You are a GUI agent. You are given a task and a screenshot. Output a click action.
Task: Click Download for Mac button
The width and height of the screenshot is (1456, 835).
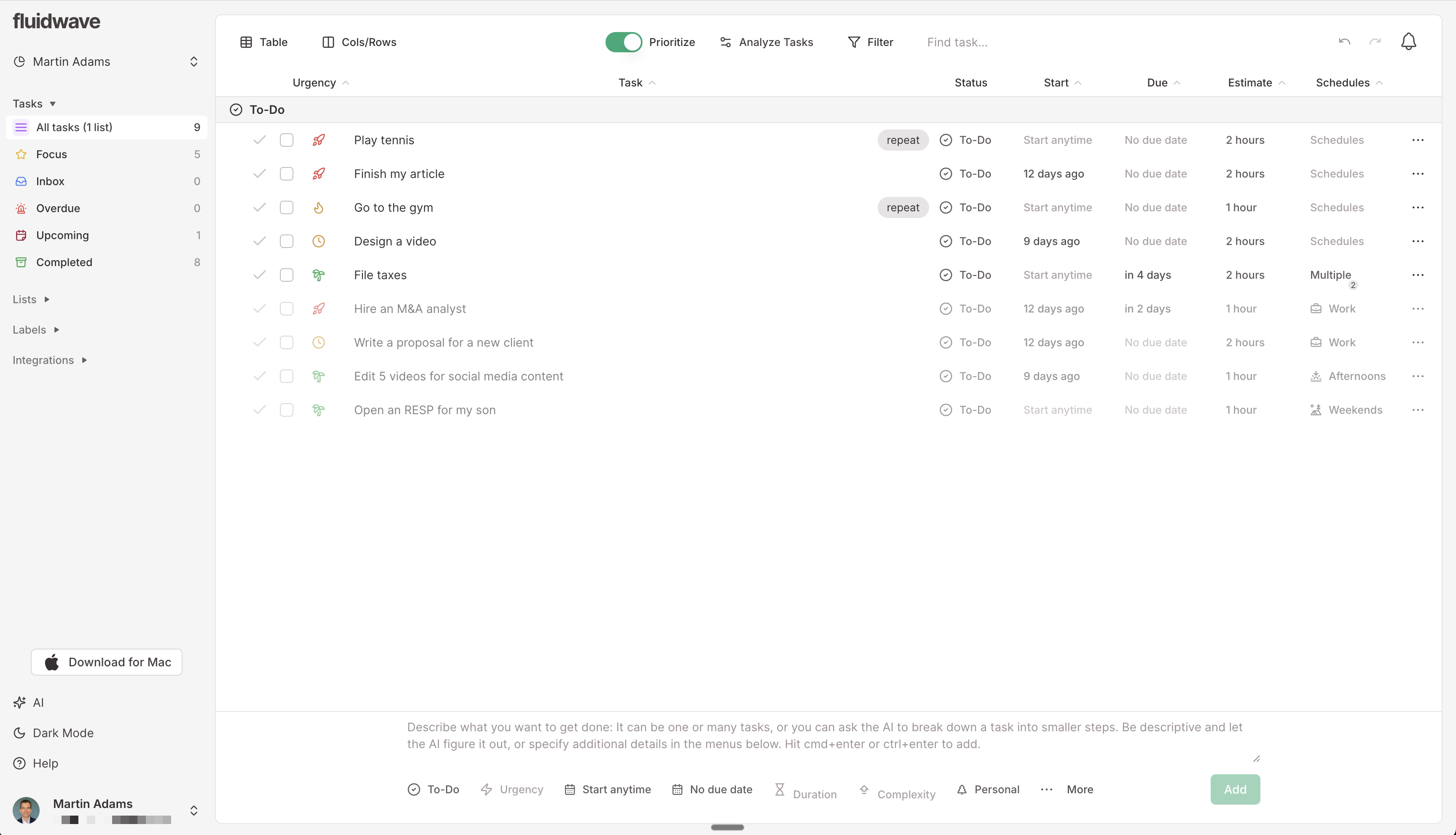[107, 663]
